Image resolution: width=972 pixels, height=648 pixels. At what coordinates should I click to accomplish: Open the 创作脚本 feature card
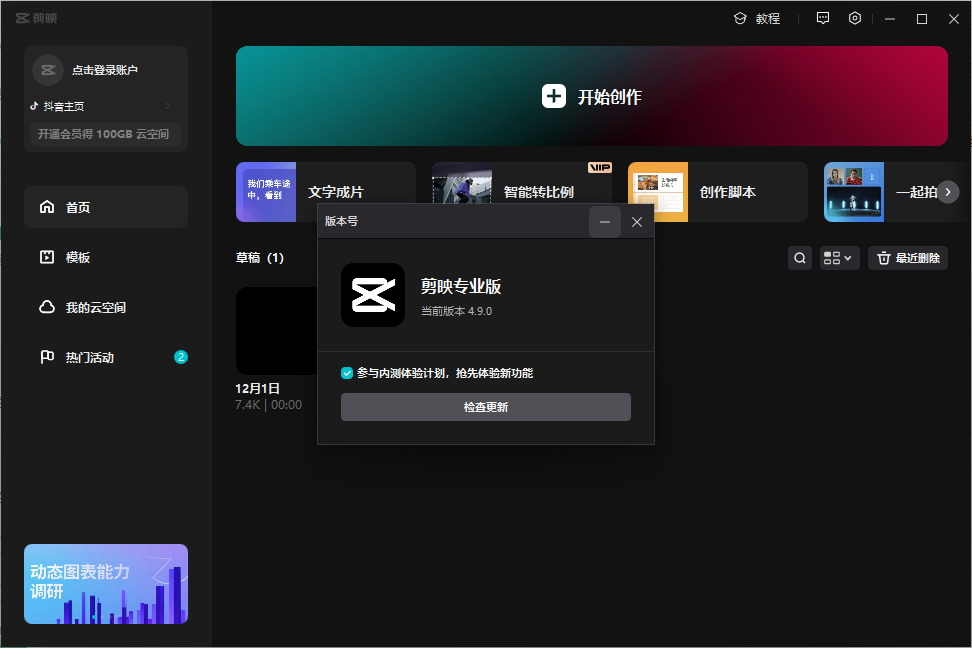point(718,192)
